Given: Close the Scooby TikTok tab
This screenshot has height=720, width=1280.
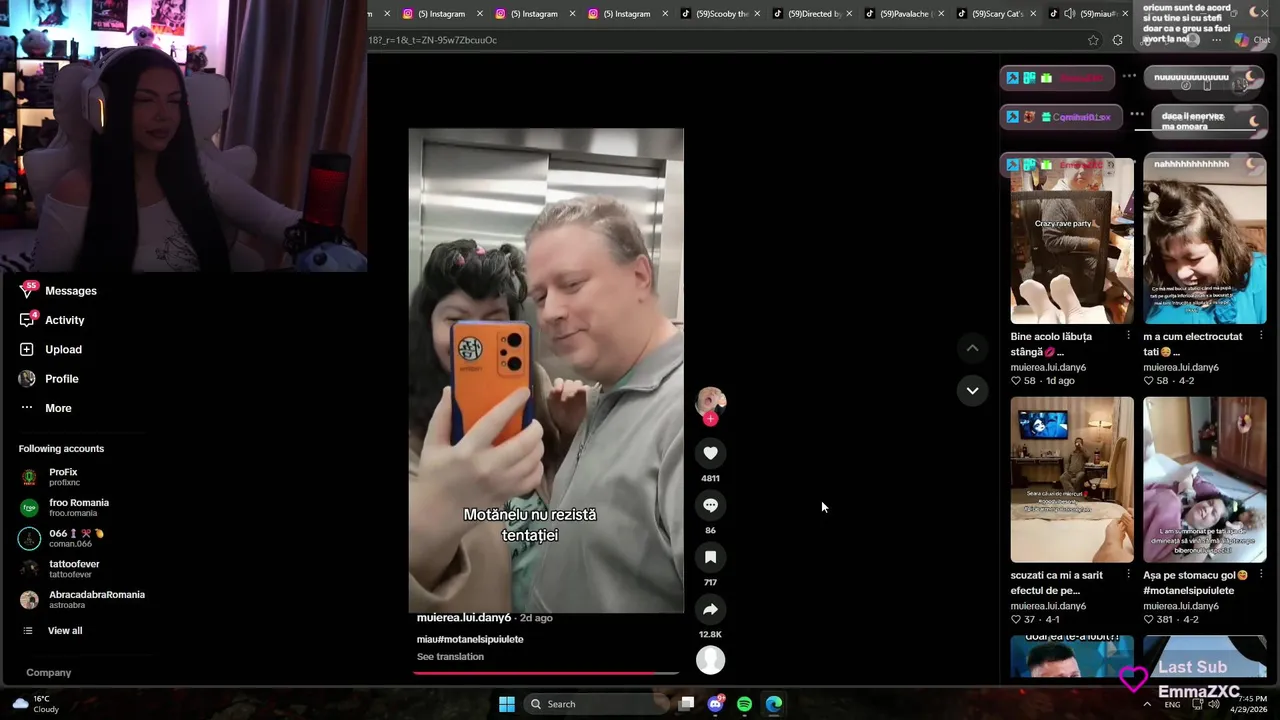Looking at the screenshot, I should pyautogui.click(x=757, y=14).
